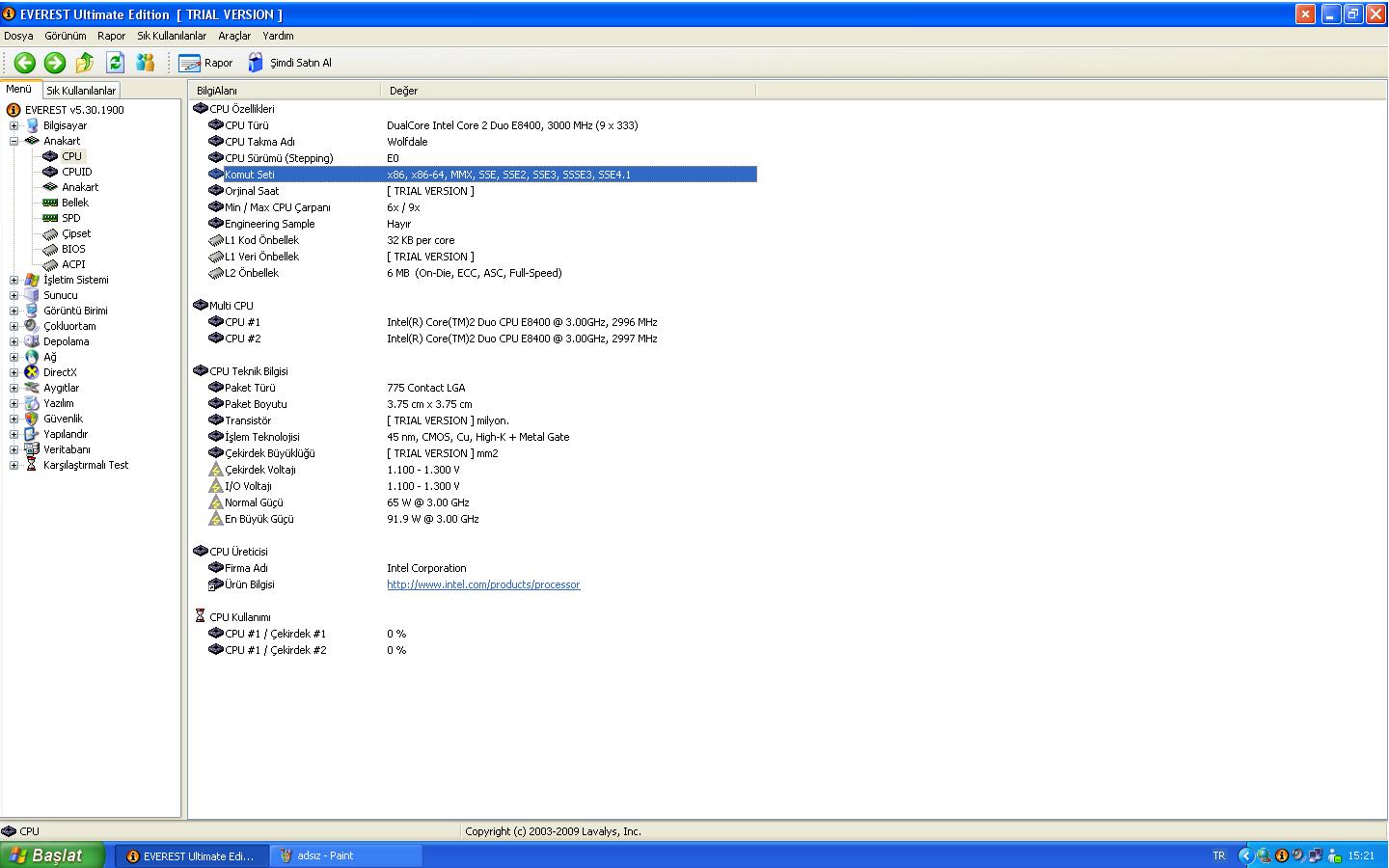The width and height of the screenshot is (1389, 868).
Task: Expand the Görüntü Birimi tree node
Action: coord(14,311)
